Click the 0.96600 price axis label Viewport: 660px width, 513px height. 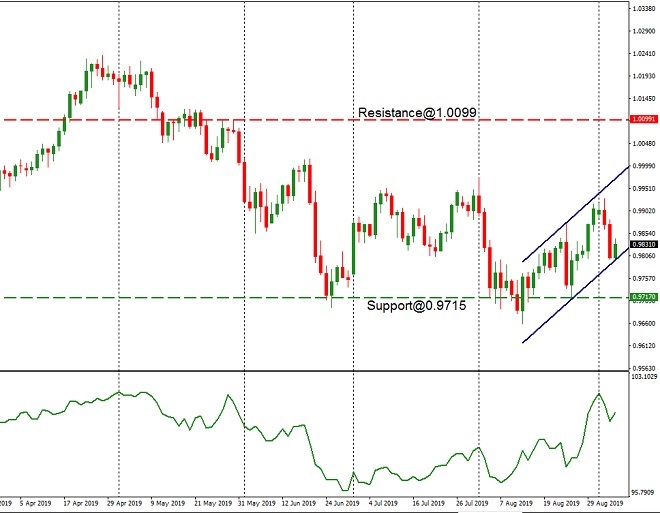coord(644,323)
